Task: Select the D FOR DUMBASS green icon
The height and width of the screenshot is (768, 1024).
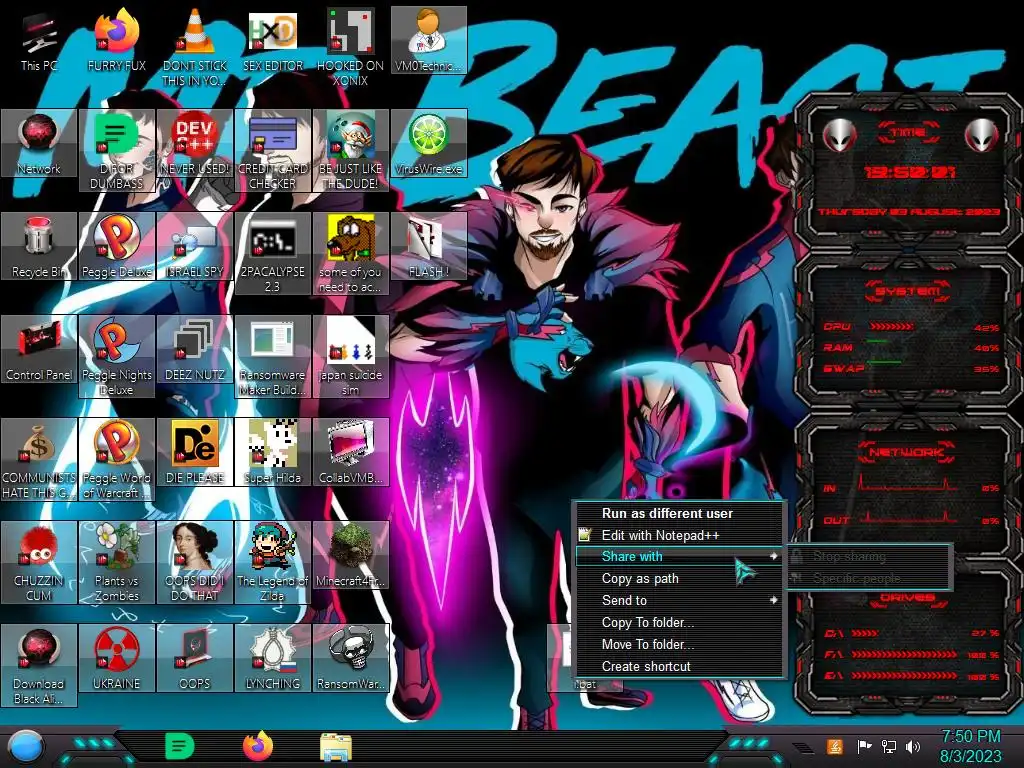Action: pyautogui.click(x=116, y=150)
